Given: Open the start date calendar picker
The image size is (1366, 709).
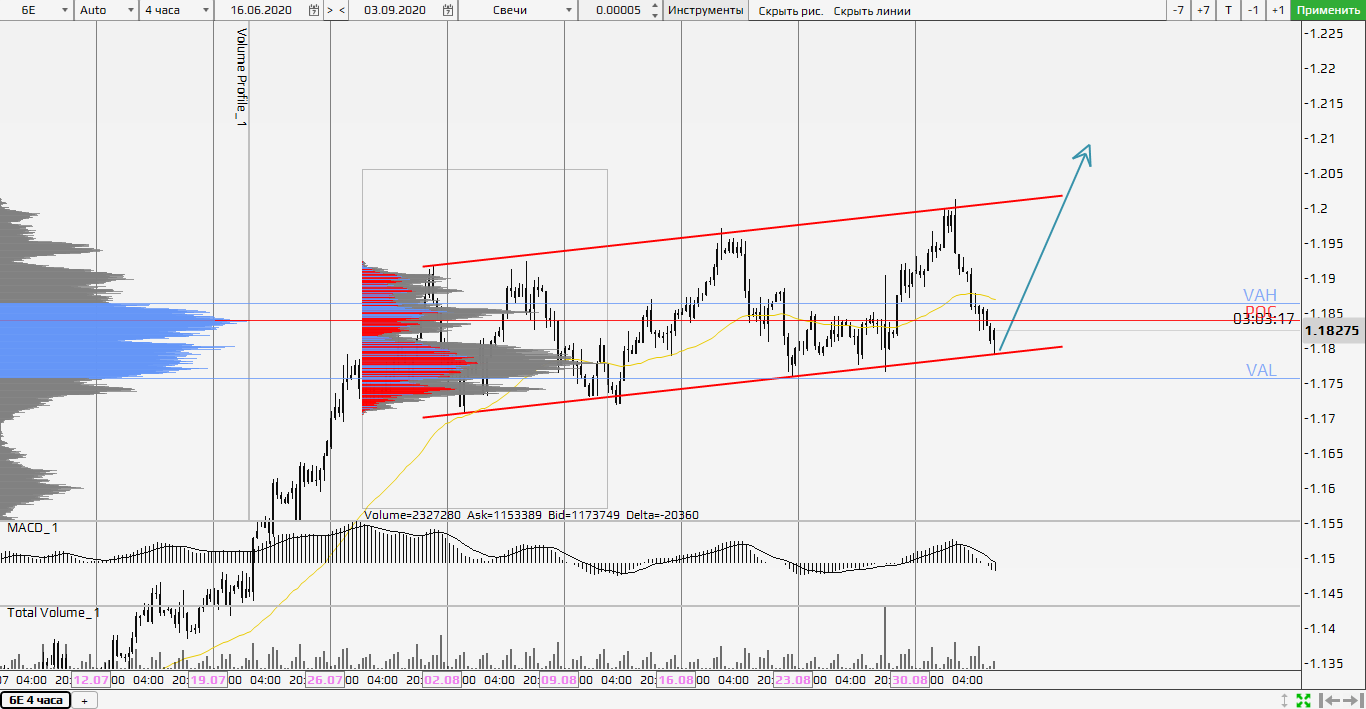Looking at the screenshot, I should tap(314, 10).
